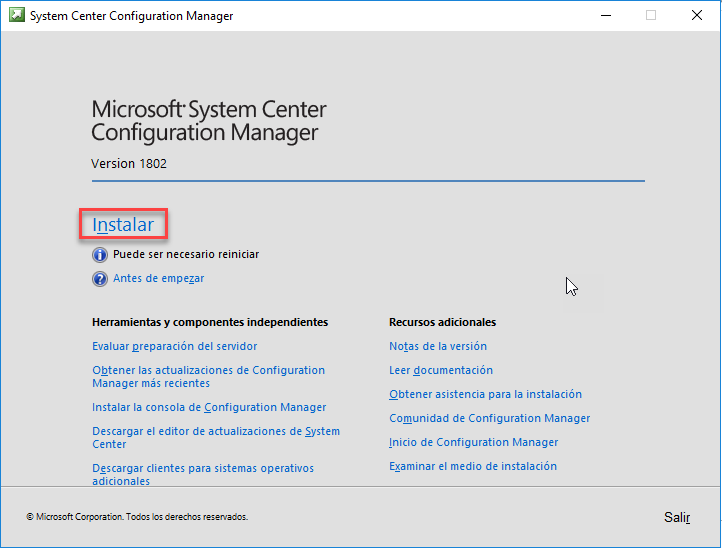Image resolution: width=722 pixels, height=548 pixels.
Task: Click the application icon in title bar
Action: point(17,15)
